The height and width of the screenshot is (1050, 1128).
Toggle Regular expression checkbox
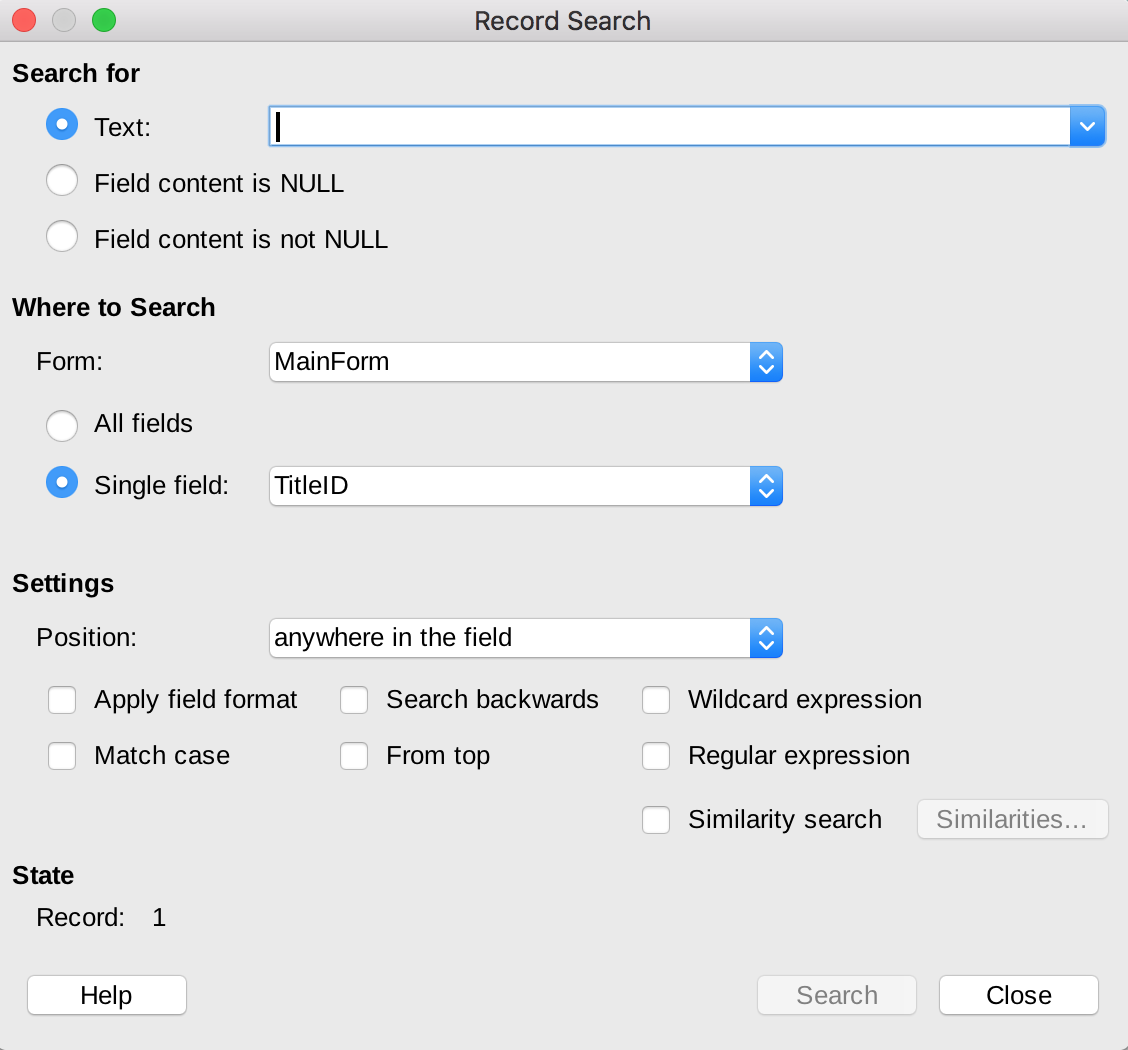pos(656,756)
